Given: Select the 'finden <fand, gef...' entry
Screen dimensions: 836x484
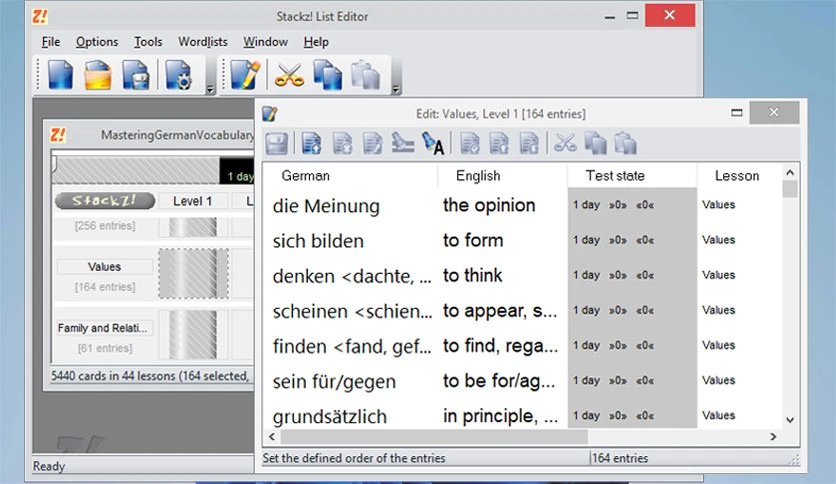Looking at the screenshot, I should (x=352, y=346).
